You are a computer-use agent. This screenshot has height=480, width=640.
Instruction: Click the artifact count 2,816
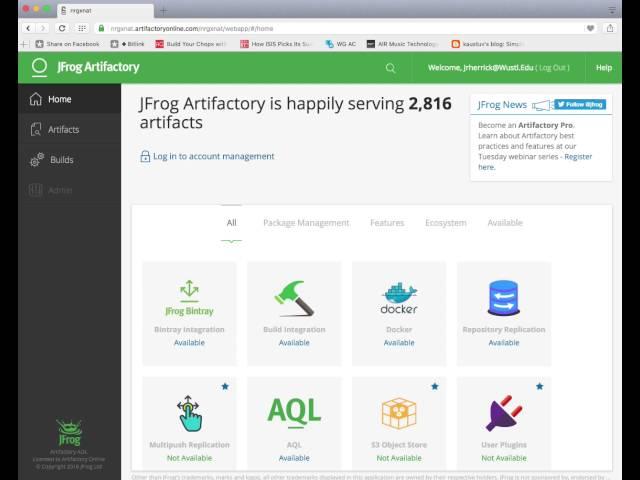(430, 104)
